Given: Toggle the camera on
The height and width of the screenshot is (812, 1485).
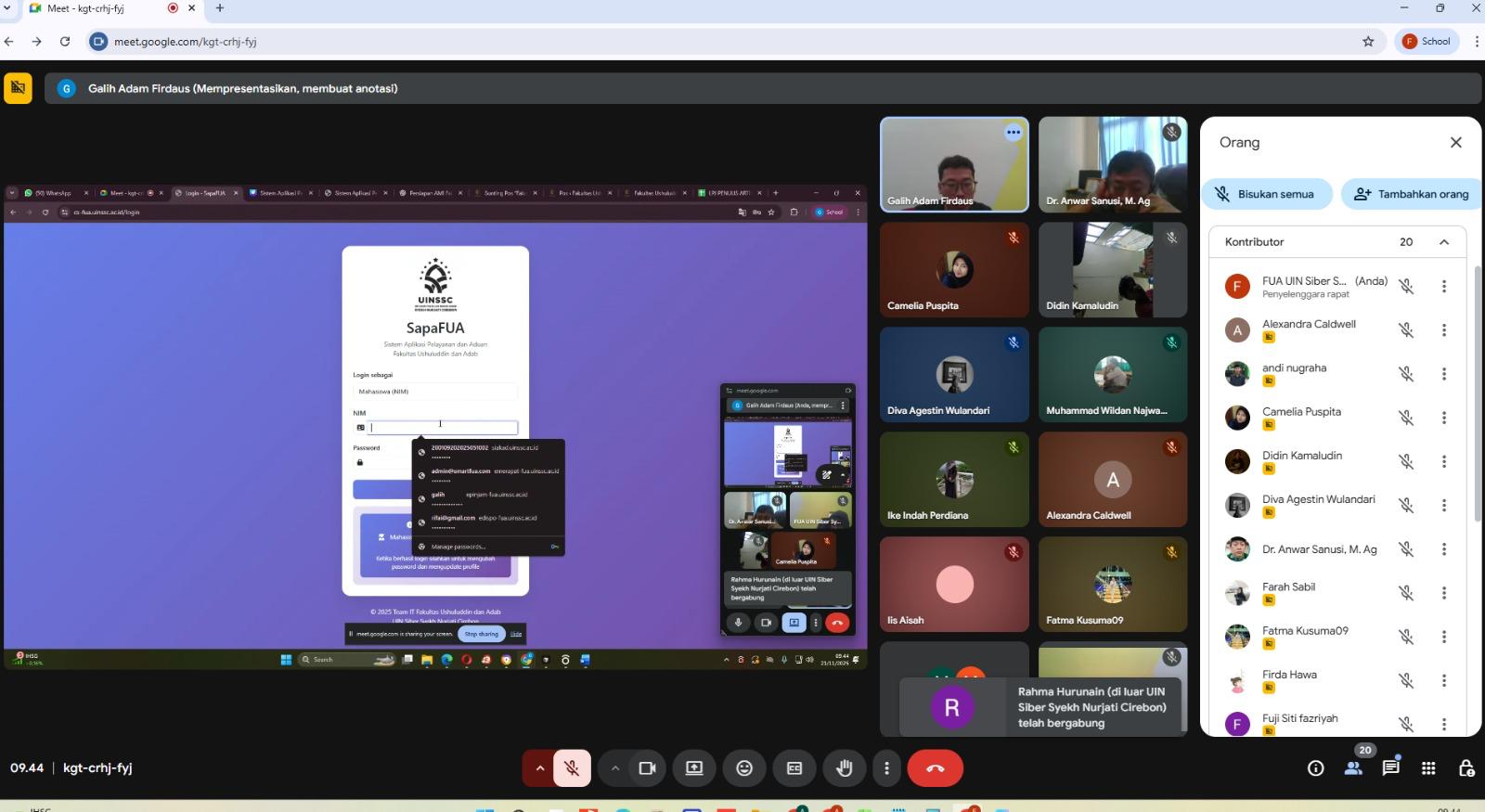Looking at the screenshot, I should tap(647, 768).
